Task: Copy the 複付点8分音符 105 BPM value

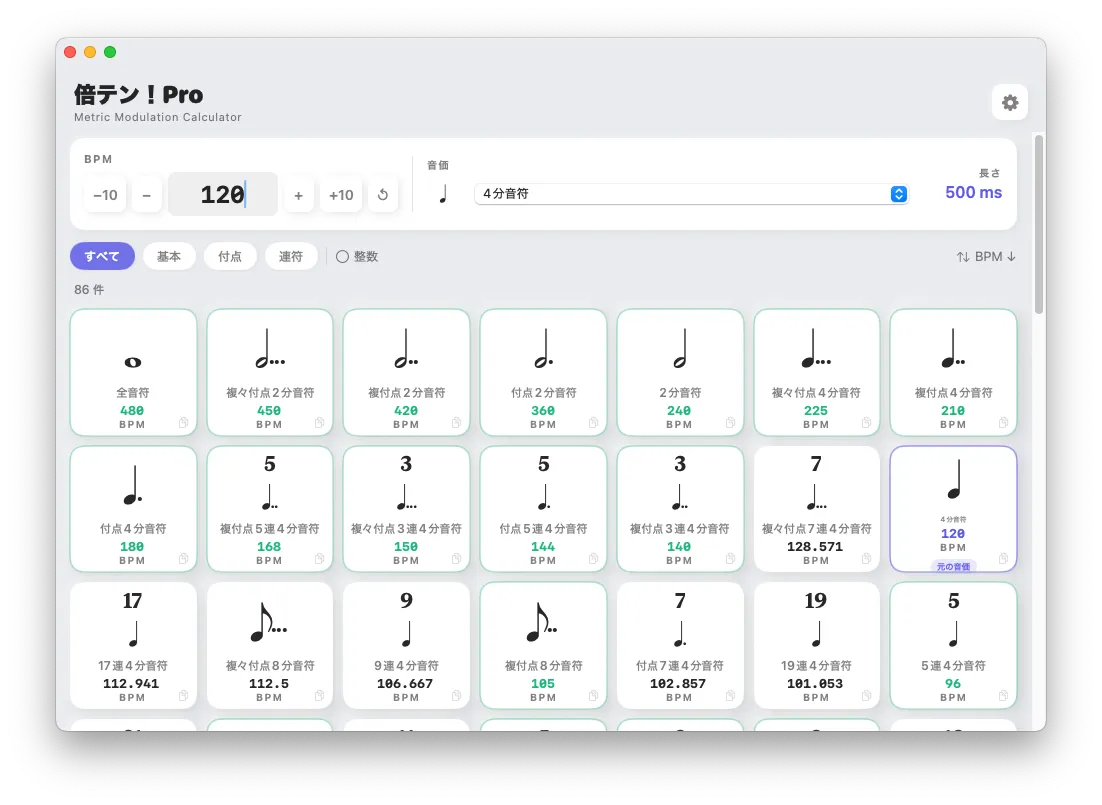Action: click(594, 695)
